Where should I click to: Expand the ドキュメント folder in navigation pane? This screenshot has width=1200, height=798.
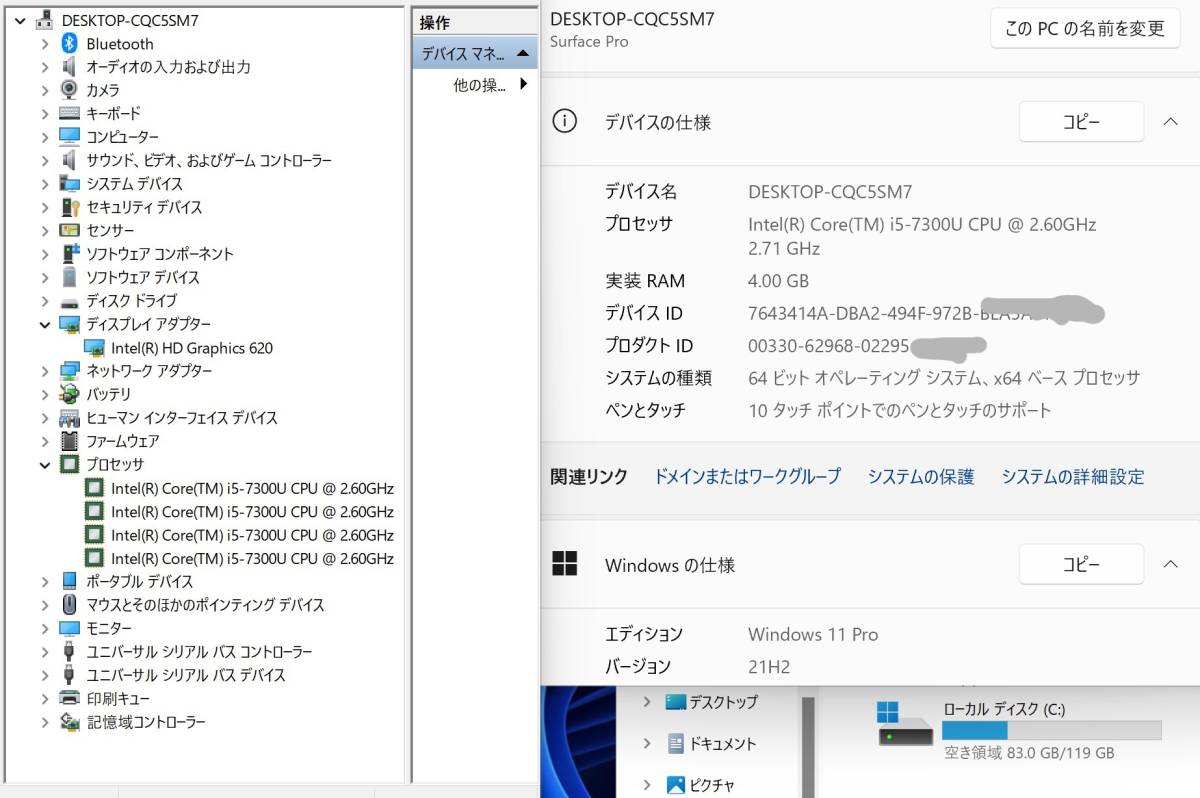[x=647, y=743]
